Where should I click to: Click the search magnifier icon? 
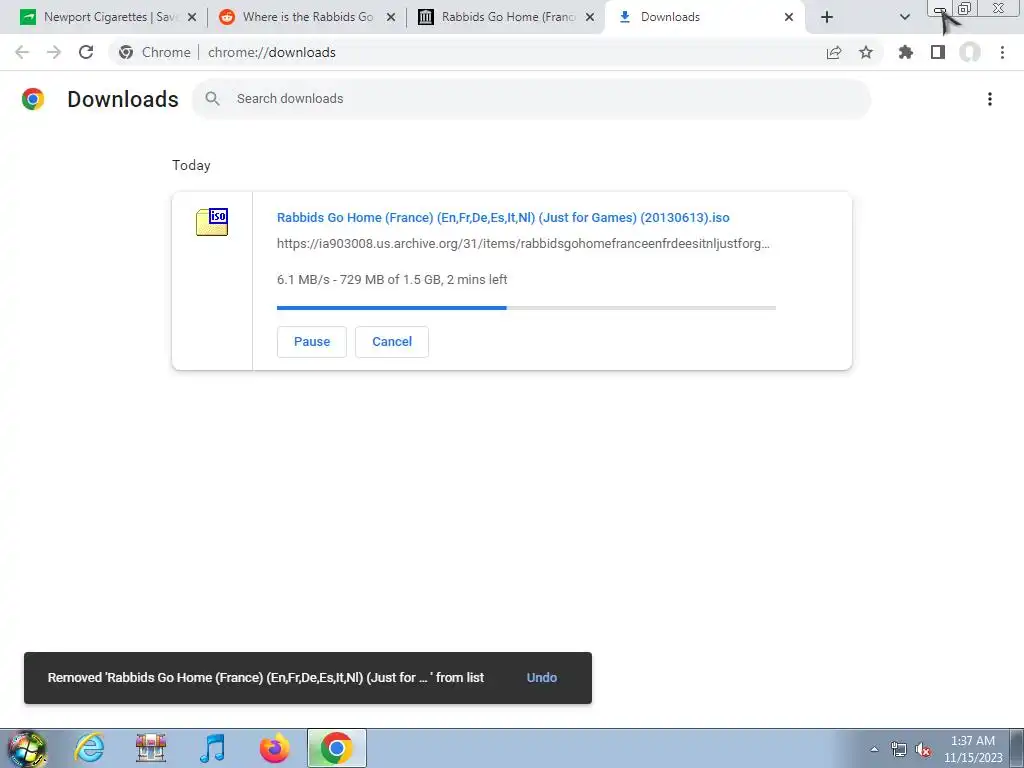pyautogui.click(x=212, y=99)
